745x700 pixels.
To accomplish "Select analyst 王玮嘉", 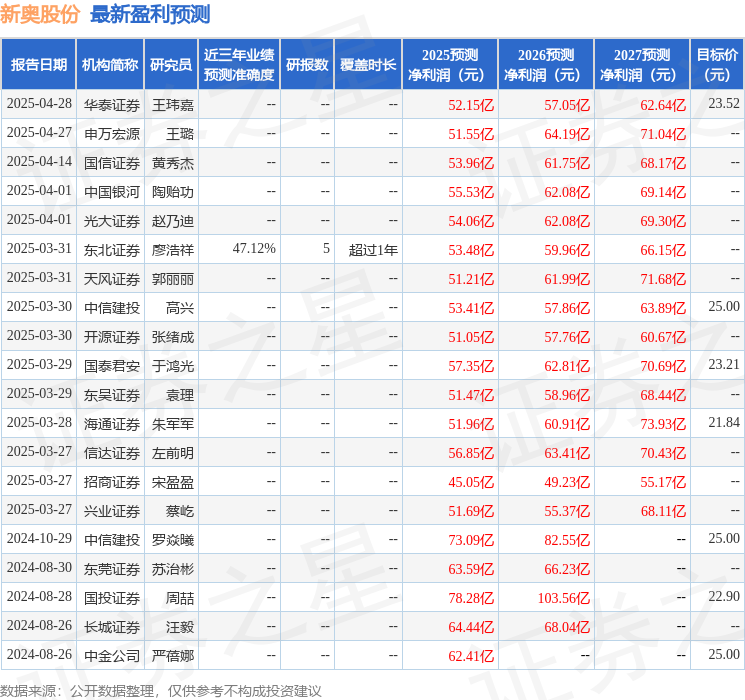I will coord(173,105).
